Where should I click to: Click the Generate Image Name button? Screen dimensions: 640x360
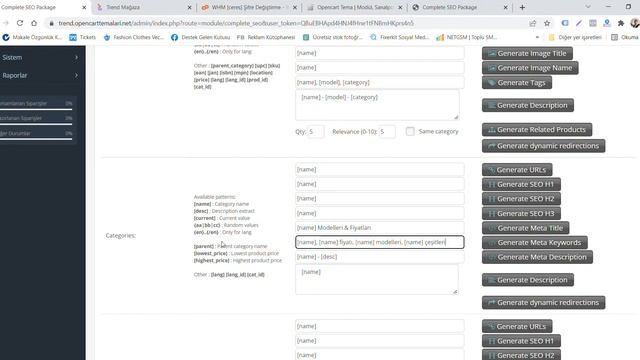[530, 68]
